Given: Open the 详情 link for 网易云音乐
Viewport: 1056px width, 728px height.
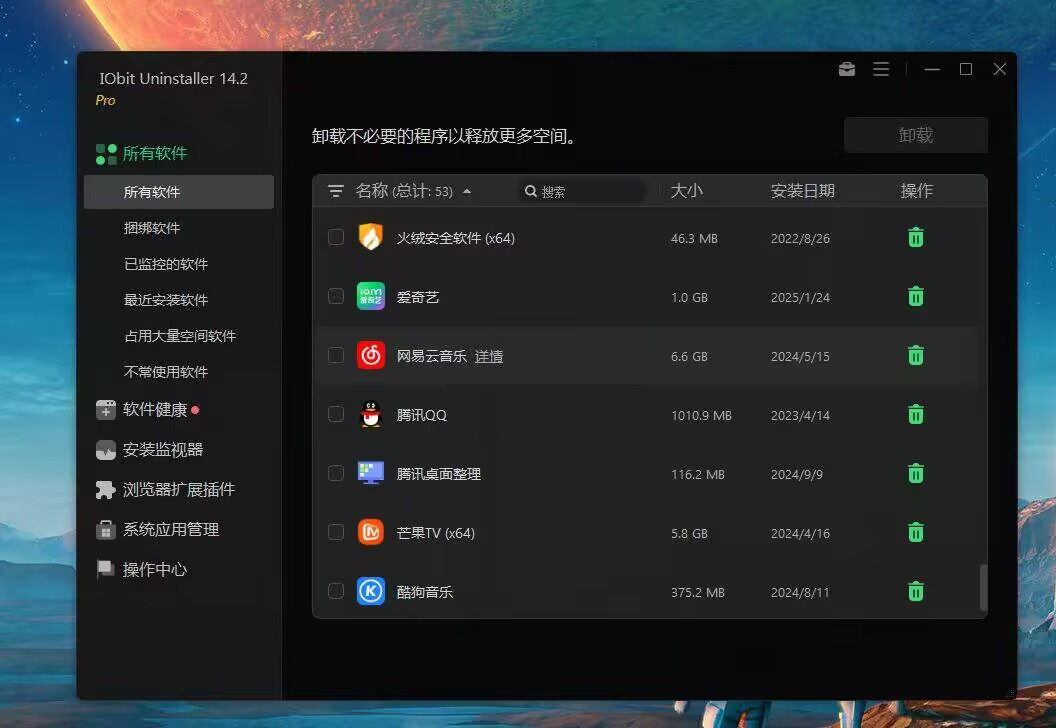Looking at the screenshot, I should click(488, 356).
